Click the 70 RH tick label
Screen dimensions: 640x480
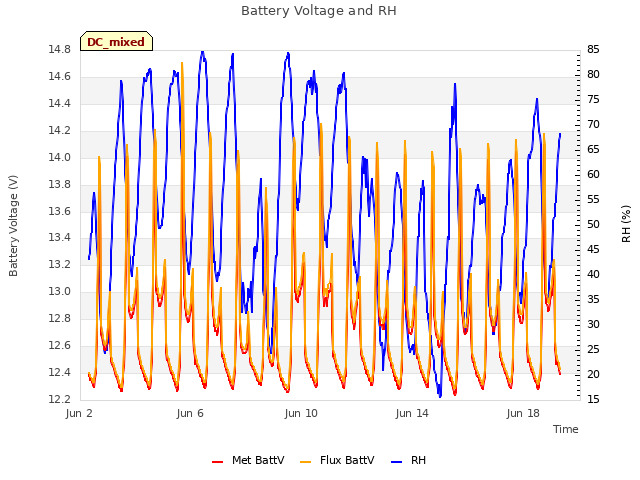click(593, 124)
